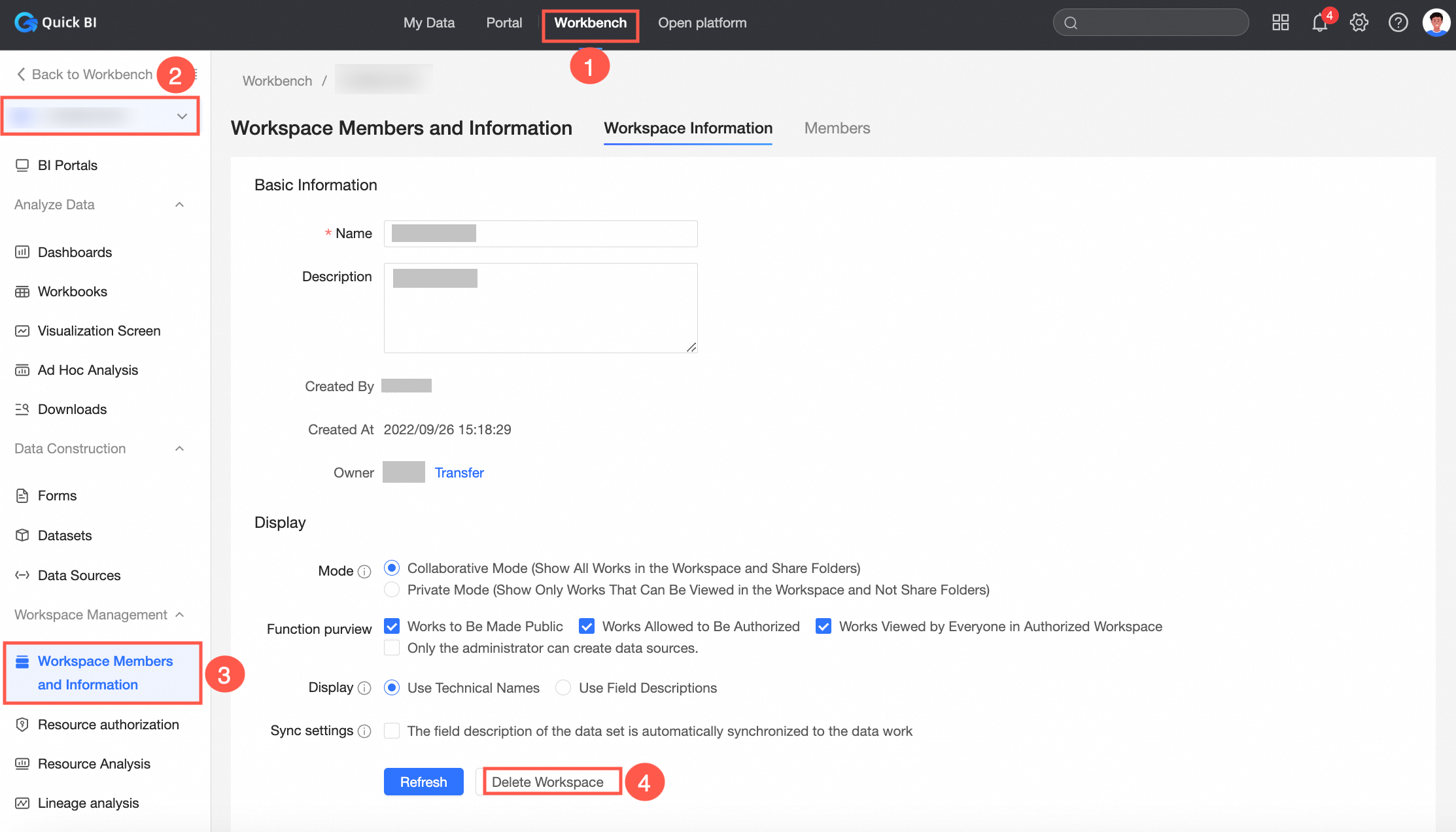Click the Downloads sidebar icon

[22, 409]
